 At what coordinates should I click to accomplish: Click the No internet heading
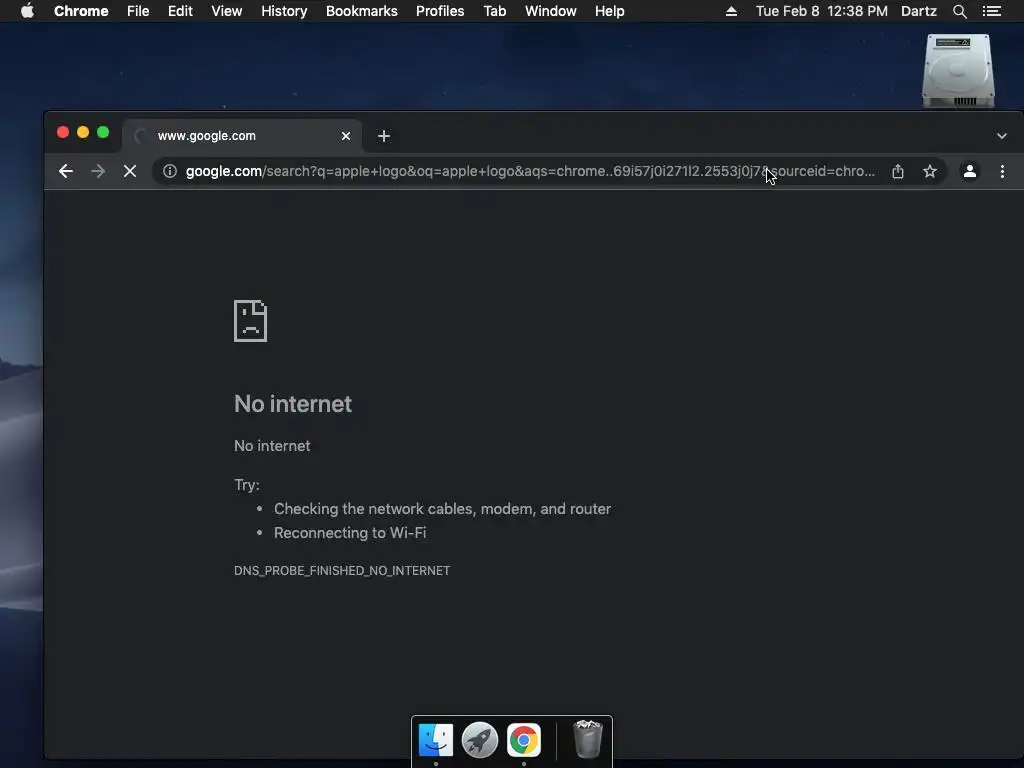[293, 404]
